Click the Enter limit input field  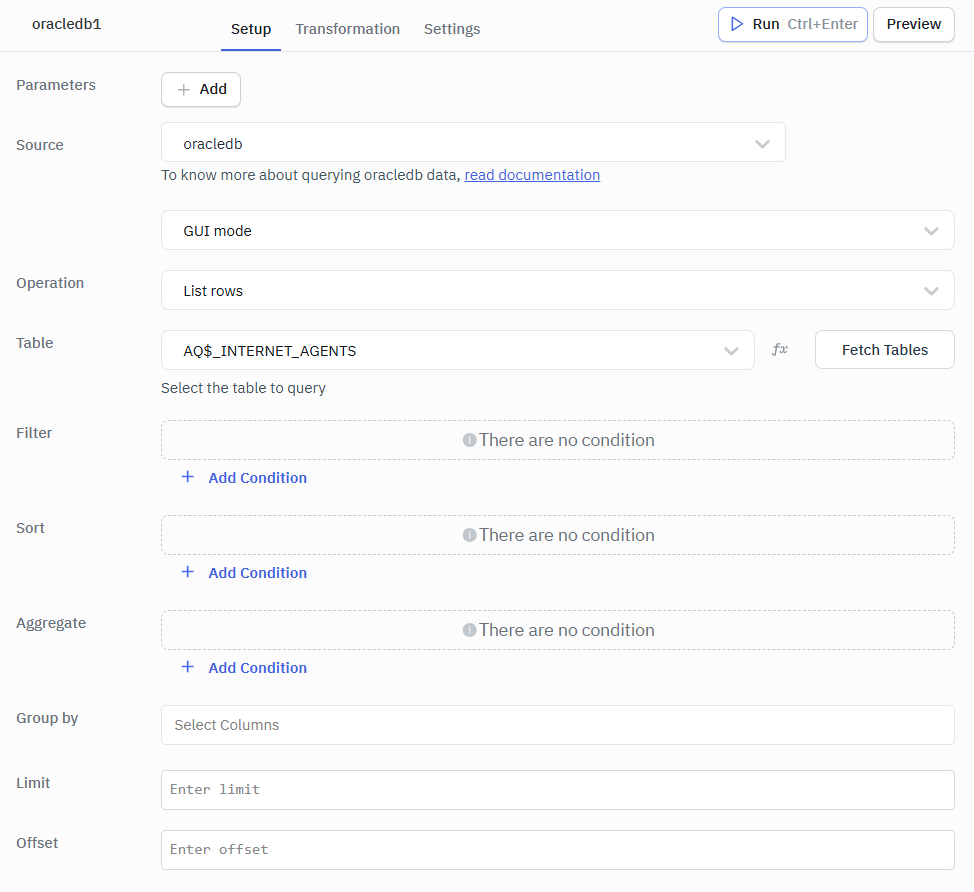pos(558,790)
